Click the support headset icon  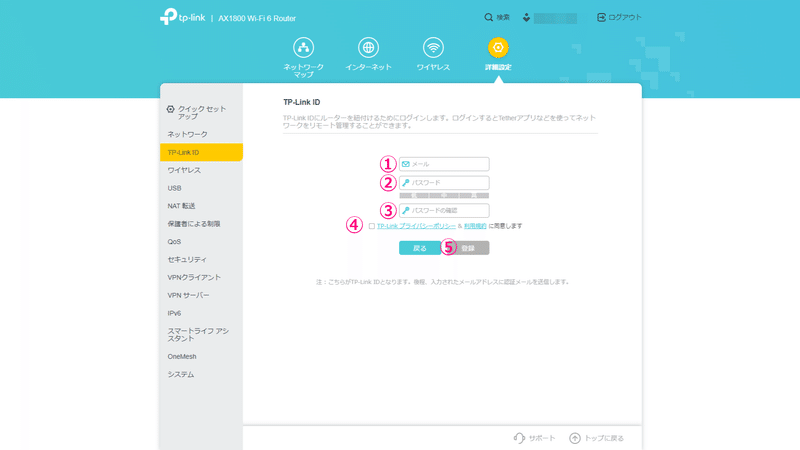[519, 438]
